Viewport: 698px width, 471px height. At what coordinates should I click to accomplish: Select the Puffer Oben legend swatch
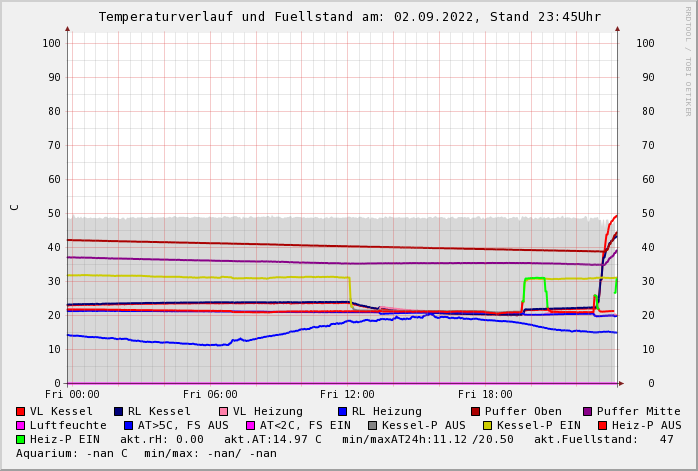coord(475,411)
